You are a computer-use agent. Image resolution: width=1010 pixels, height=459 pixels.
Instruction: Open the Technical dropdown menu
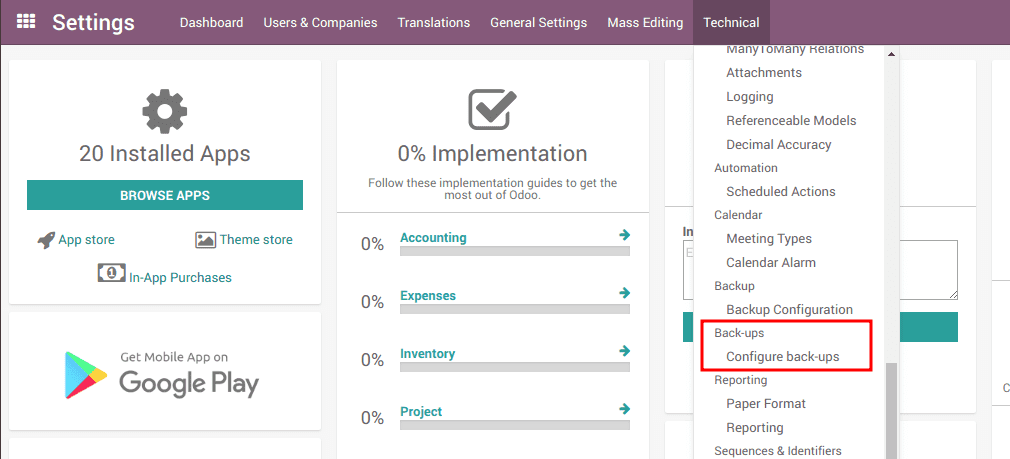(730, 22)
